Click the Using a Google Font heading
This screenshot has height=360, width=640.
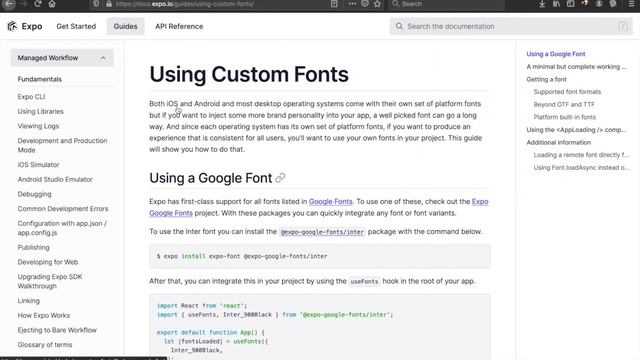click(211, 178)
